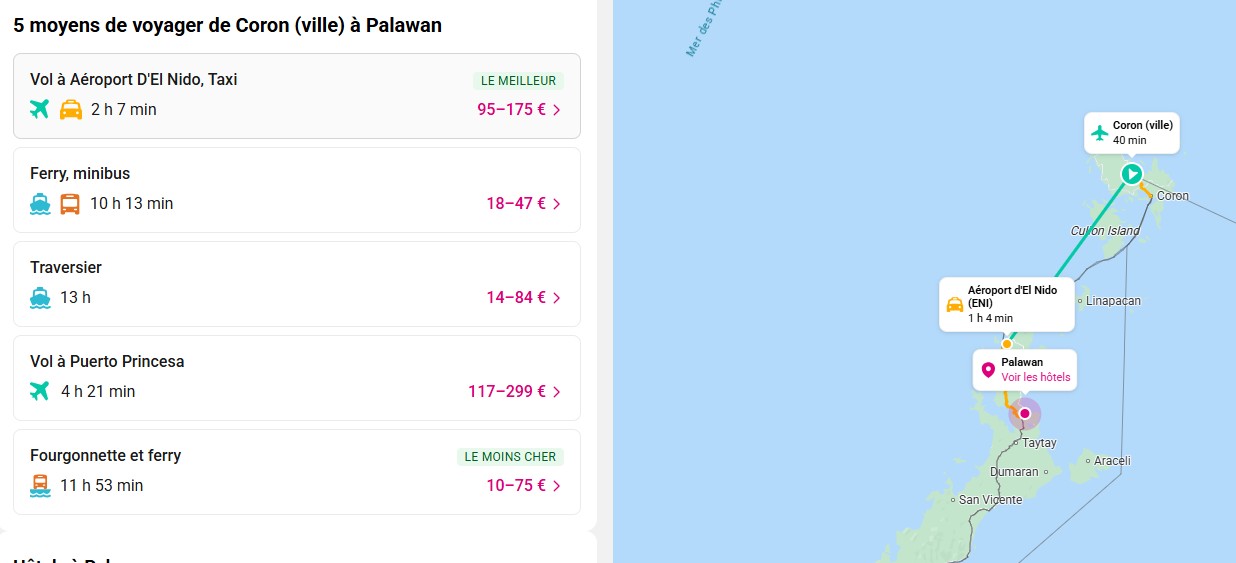
Task: Expand the 18–47 € route chevron
Action: click(557, 204)
